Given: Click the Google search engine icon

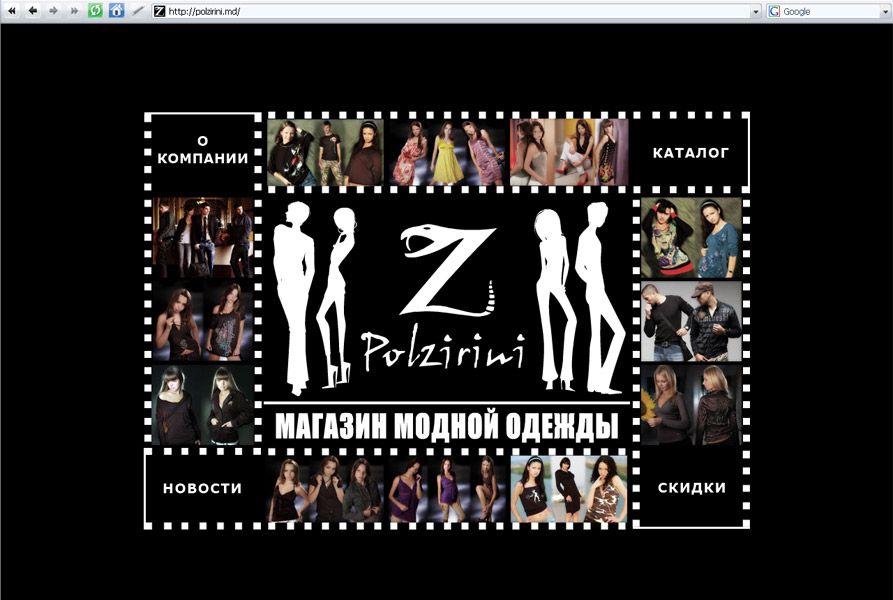Looking at the screenshot, I should coord(774,11).
